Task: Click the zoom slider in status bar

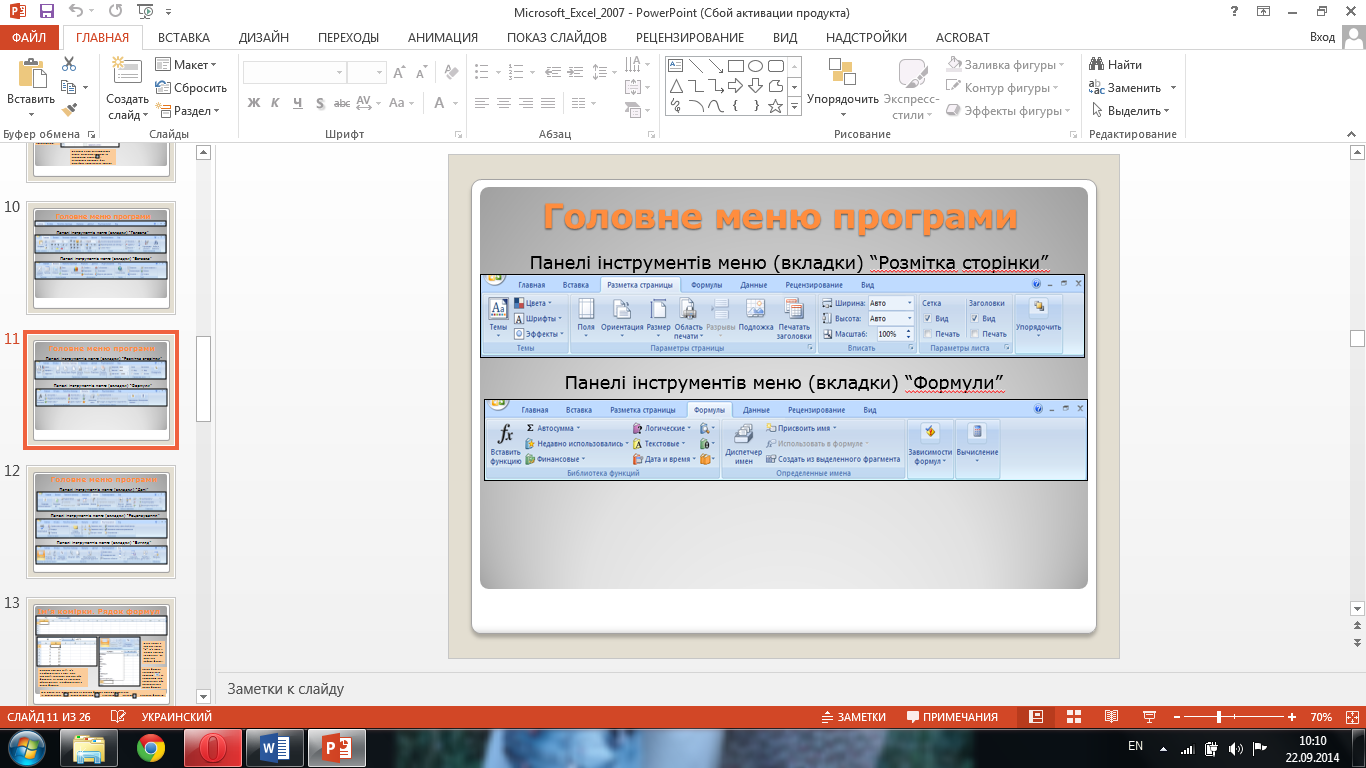Action: 1218,717
